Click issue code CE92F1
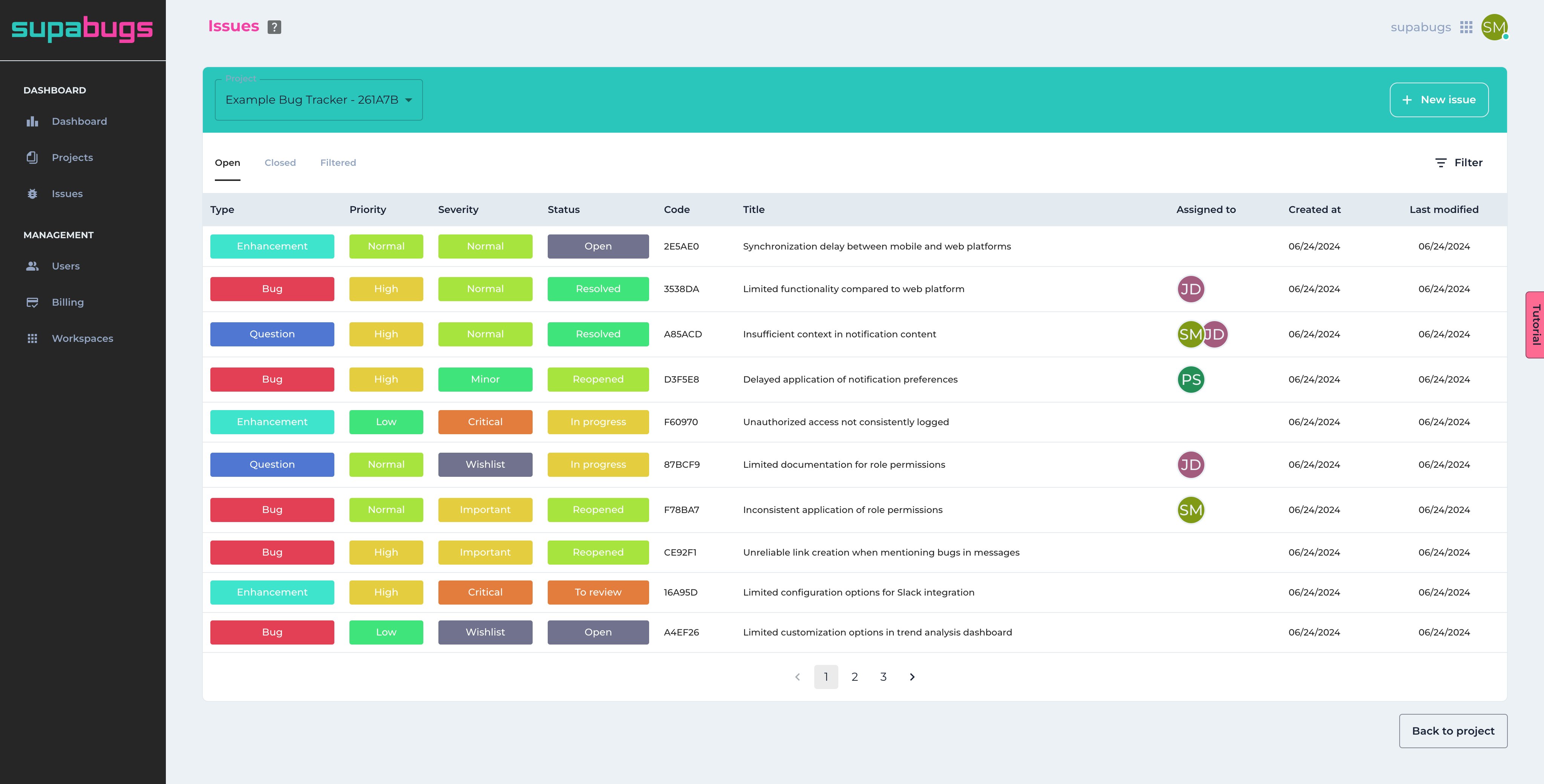 (x=680, y=553)
